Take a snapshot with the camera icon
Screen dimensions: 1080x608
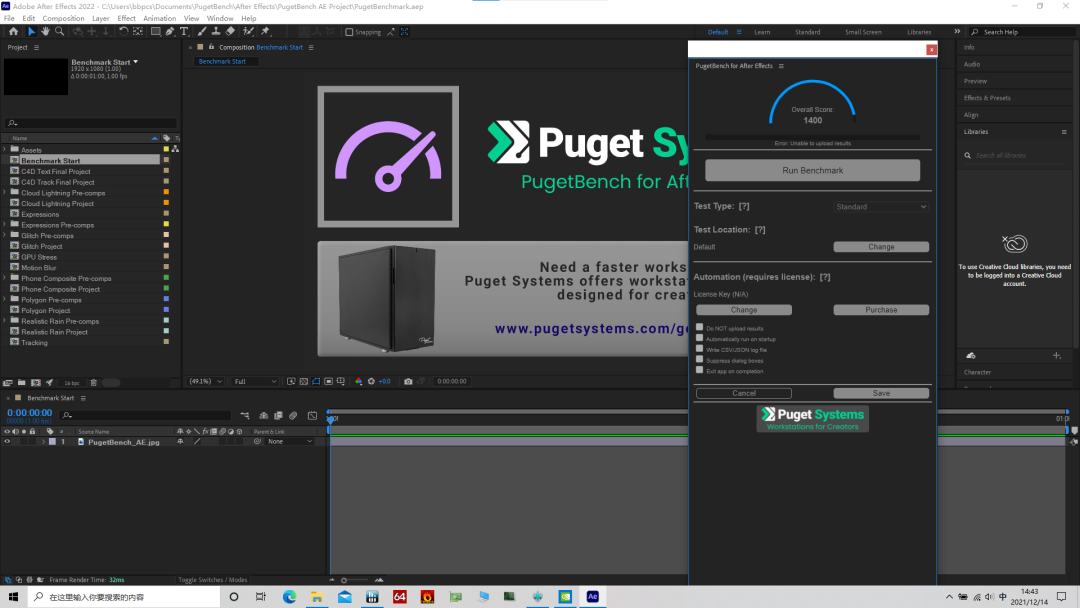(408, 381)
